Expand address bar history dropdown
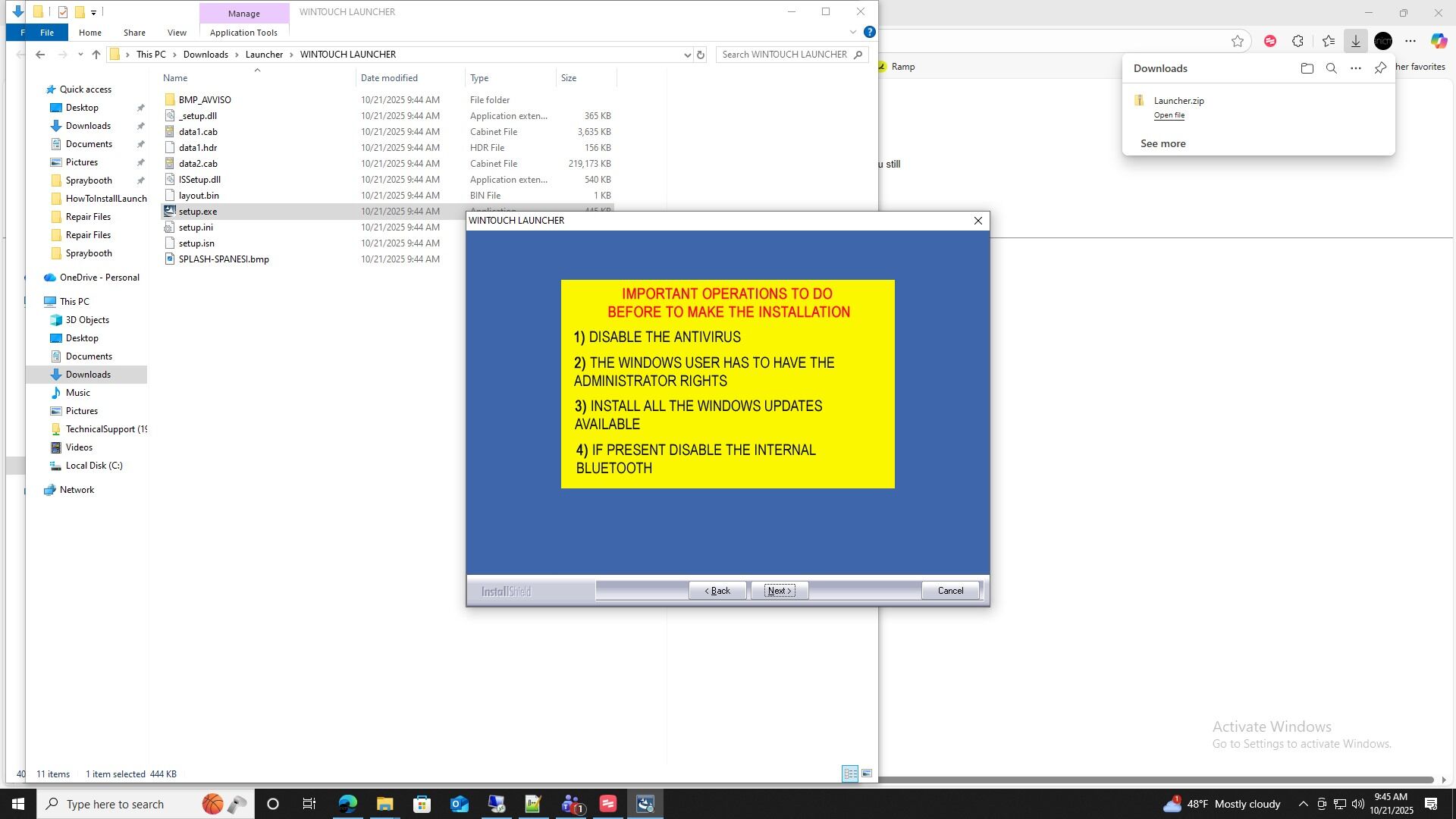This screenshot has height=819, width=1456. 687,55
